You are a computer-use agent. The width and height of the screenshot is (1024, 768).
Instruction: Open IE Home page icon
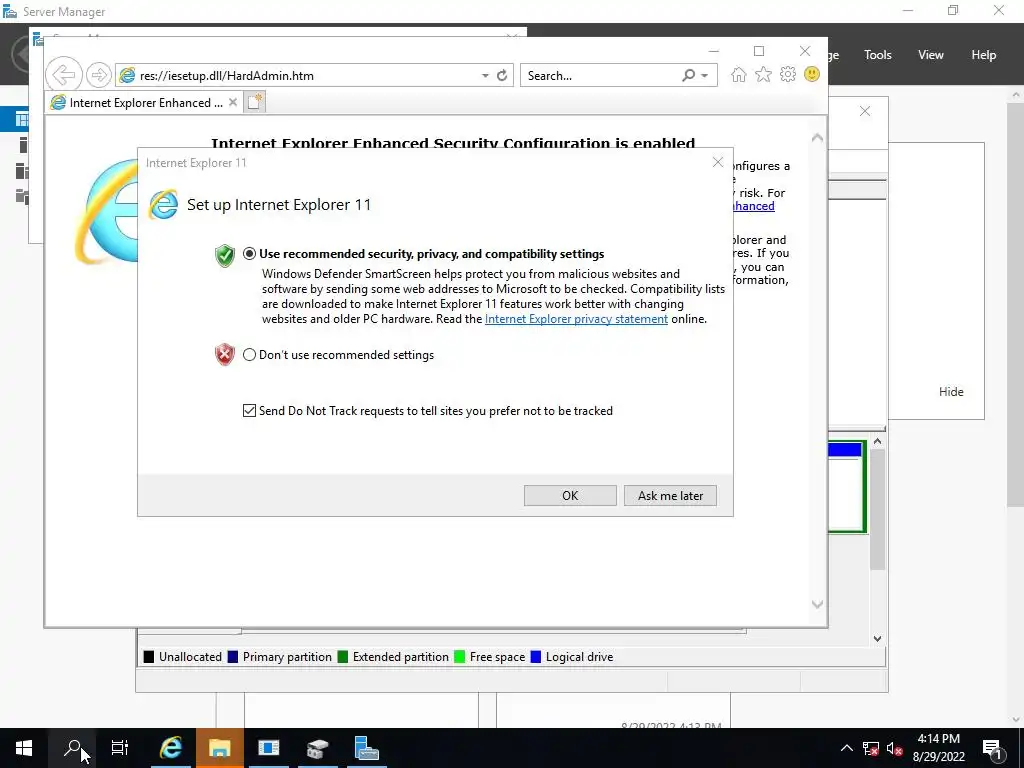coord(739,74)
